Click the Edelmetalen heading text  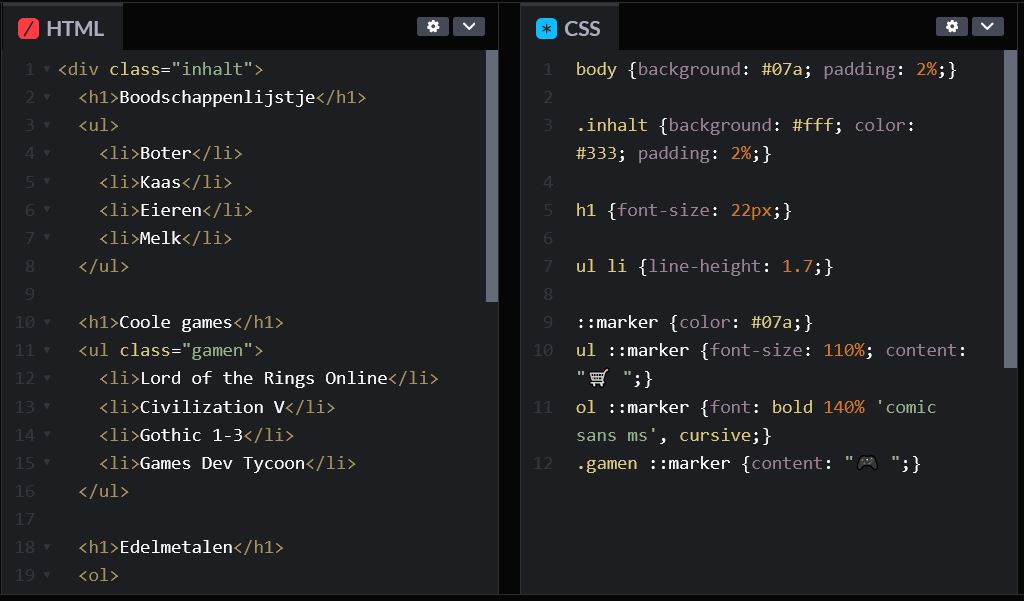tap(176, 547)
